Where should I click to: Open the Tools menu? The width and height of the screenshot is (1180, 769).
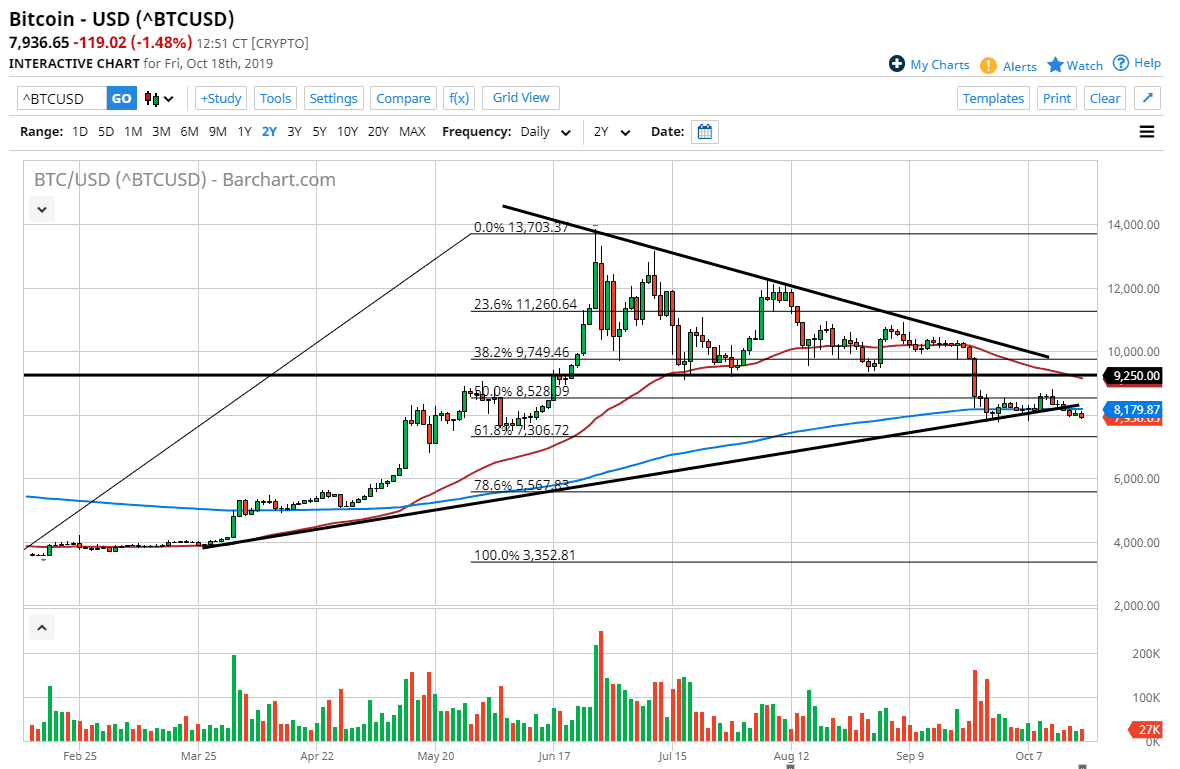click(x=275, y=98)
